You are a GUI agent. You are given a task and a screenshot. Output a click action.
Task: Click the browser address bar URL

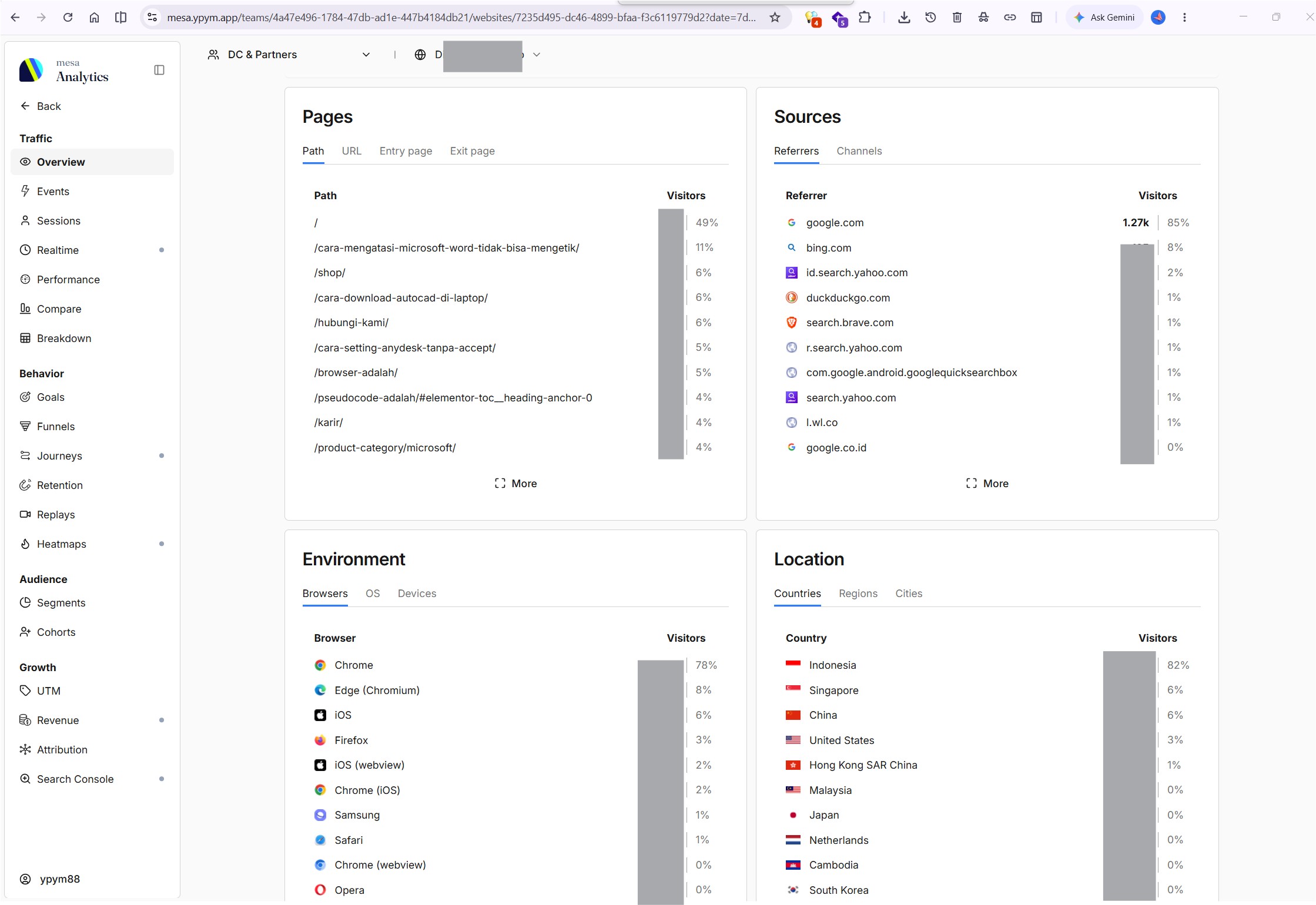(x=461, y=18)
